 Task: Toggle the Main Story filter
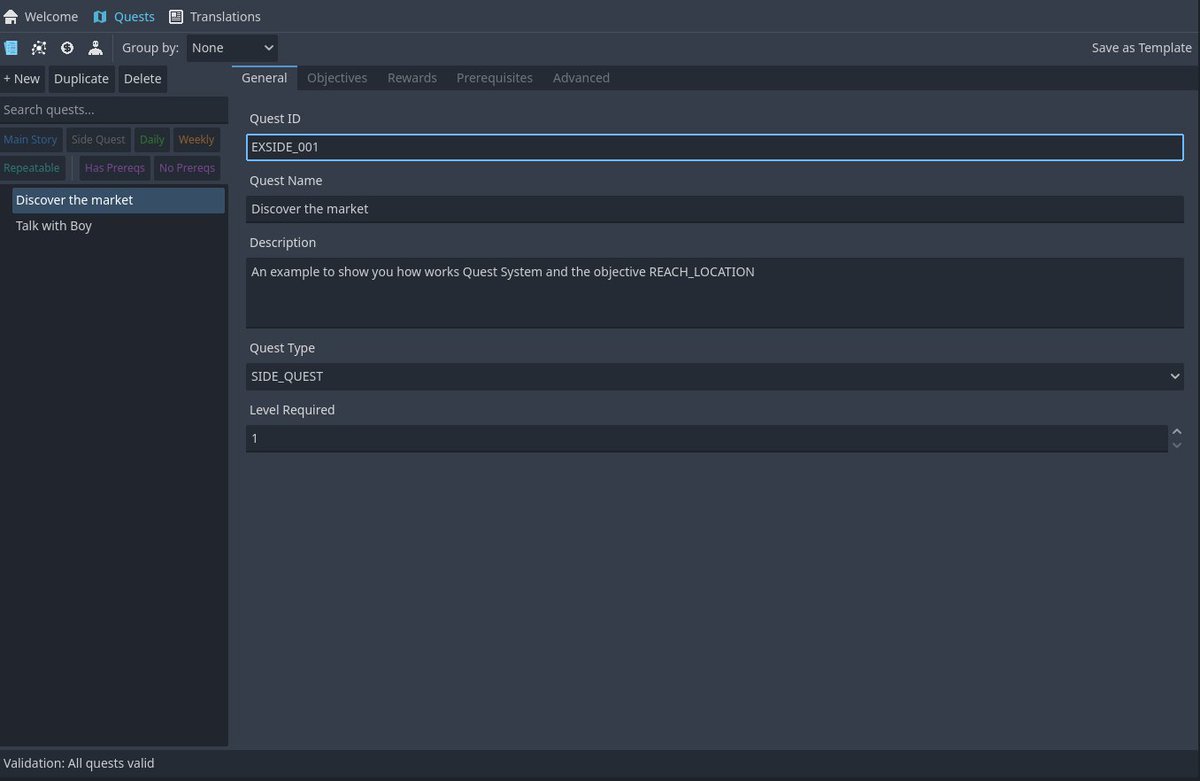31,140
